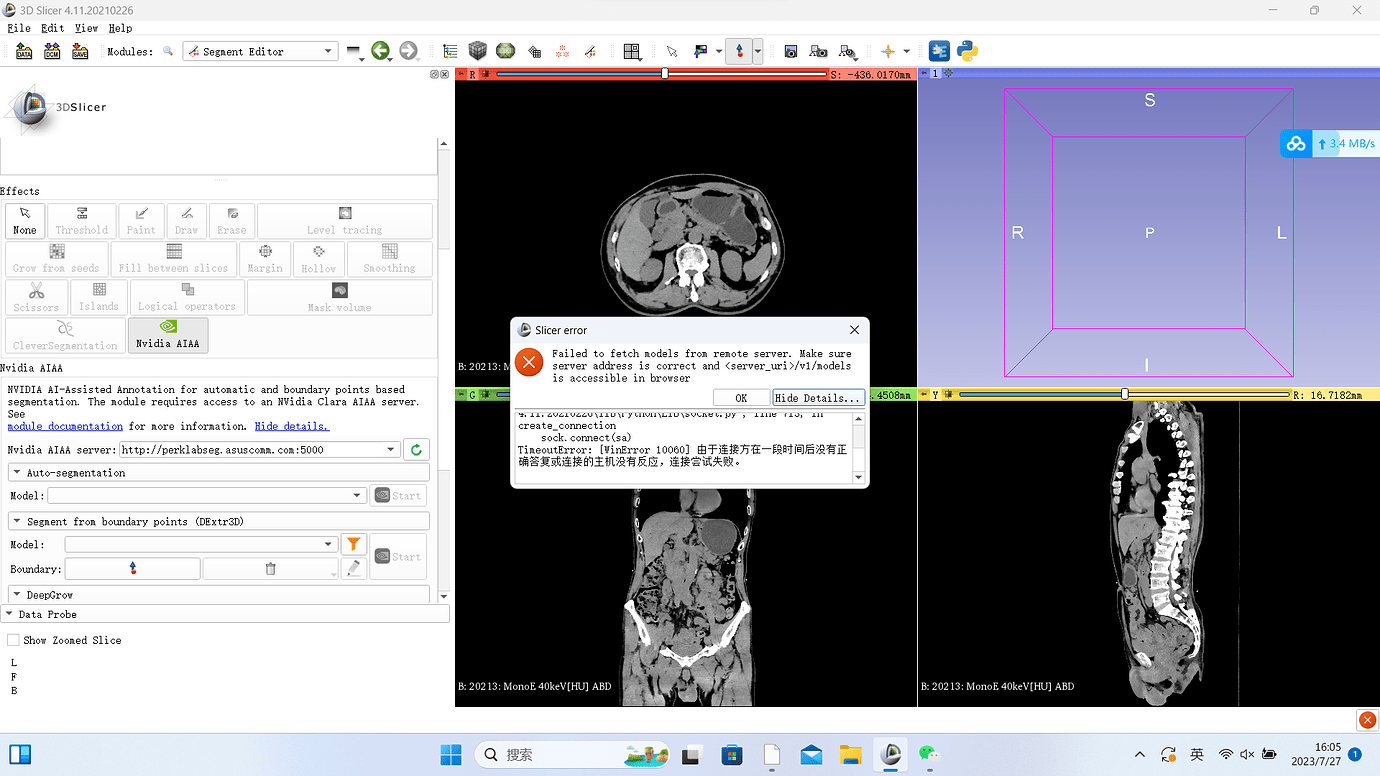Open the Segment Editor modules dropdown
The width and height of the screenshot is (1380, 776).
click(260, 51)
